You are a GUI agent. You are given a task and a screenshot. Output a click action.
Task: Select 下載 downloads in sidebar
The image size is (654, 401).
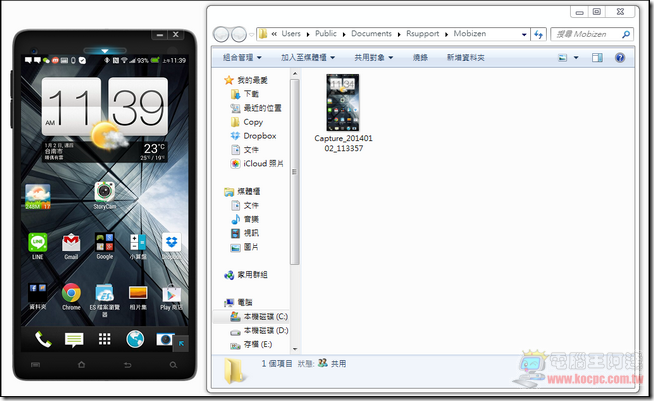pyautogui.click(x=245, y=94)
